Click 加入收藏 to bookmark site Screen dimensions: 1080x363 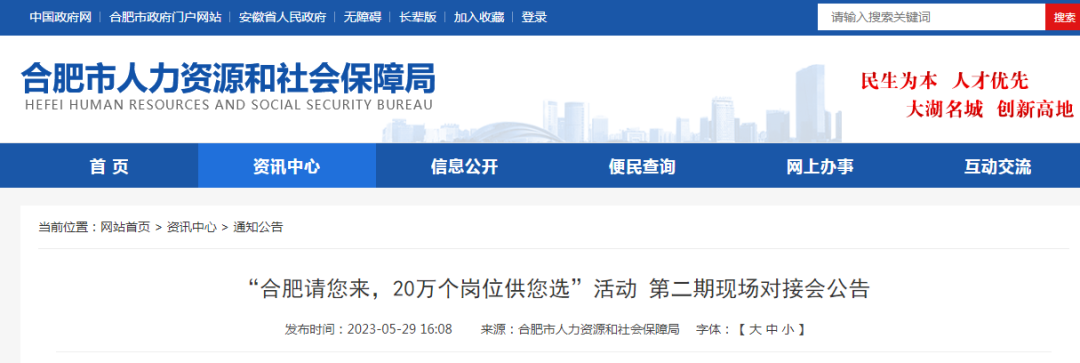tap(479, 17)
